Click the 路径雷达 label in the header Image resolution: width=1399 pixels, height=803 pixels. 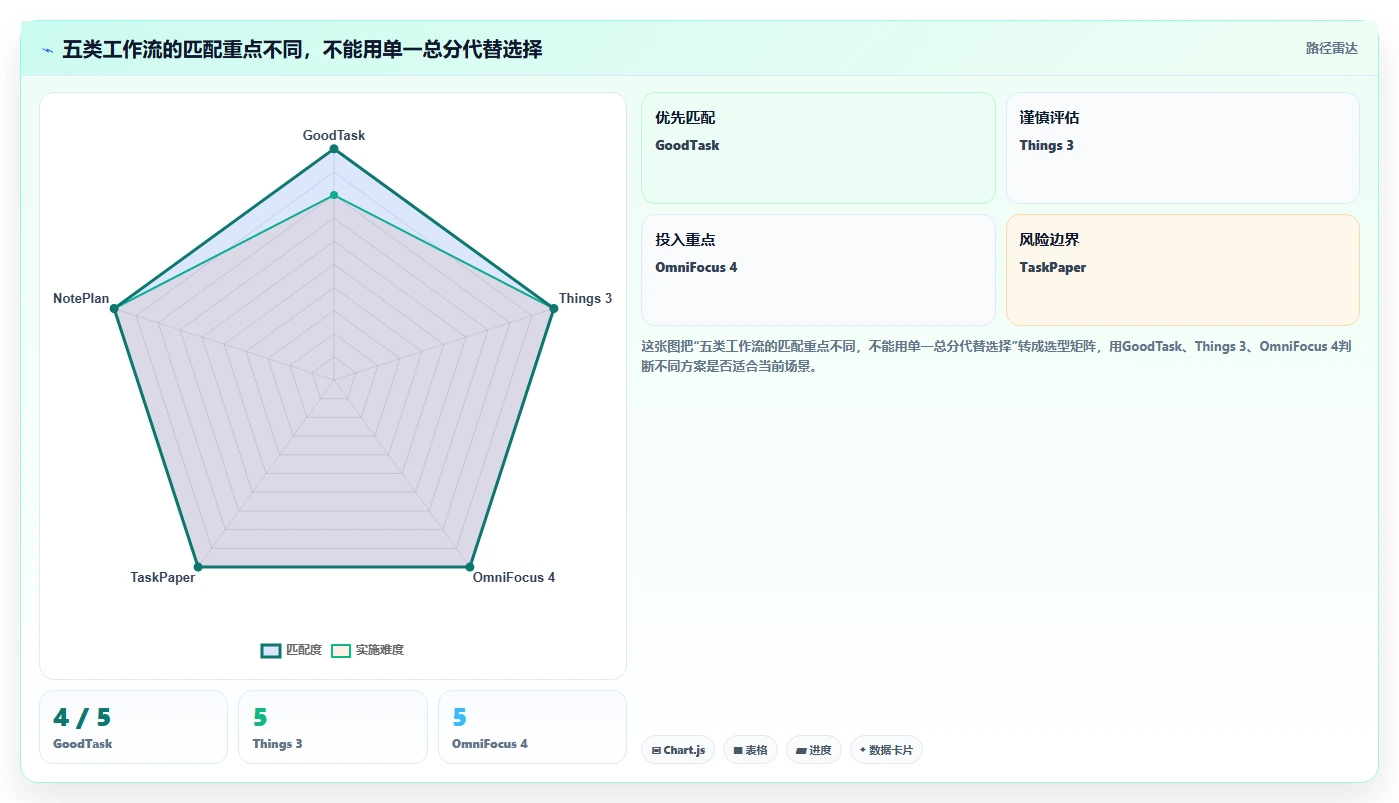[1331, 48]
